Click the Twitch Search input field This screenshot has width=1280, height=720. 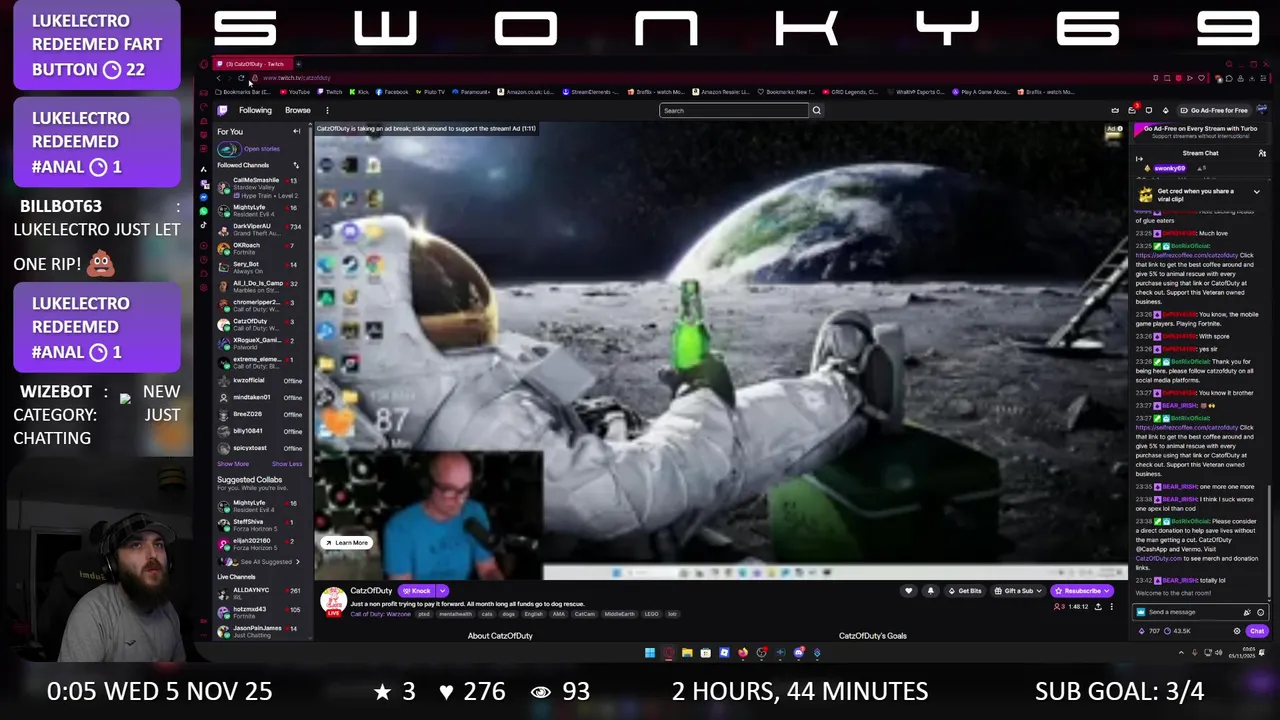[733, 110]
